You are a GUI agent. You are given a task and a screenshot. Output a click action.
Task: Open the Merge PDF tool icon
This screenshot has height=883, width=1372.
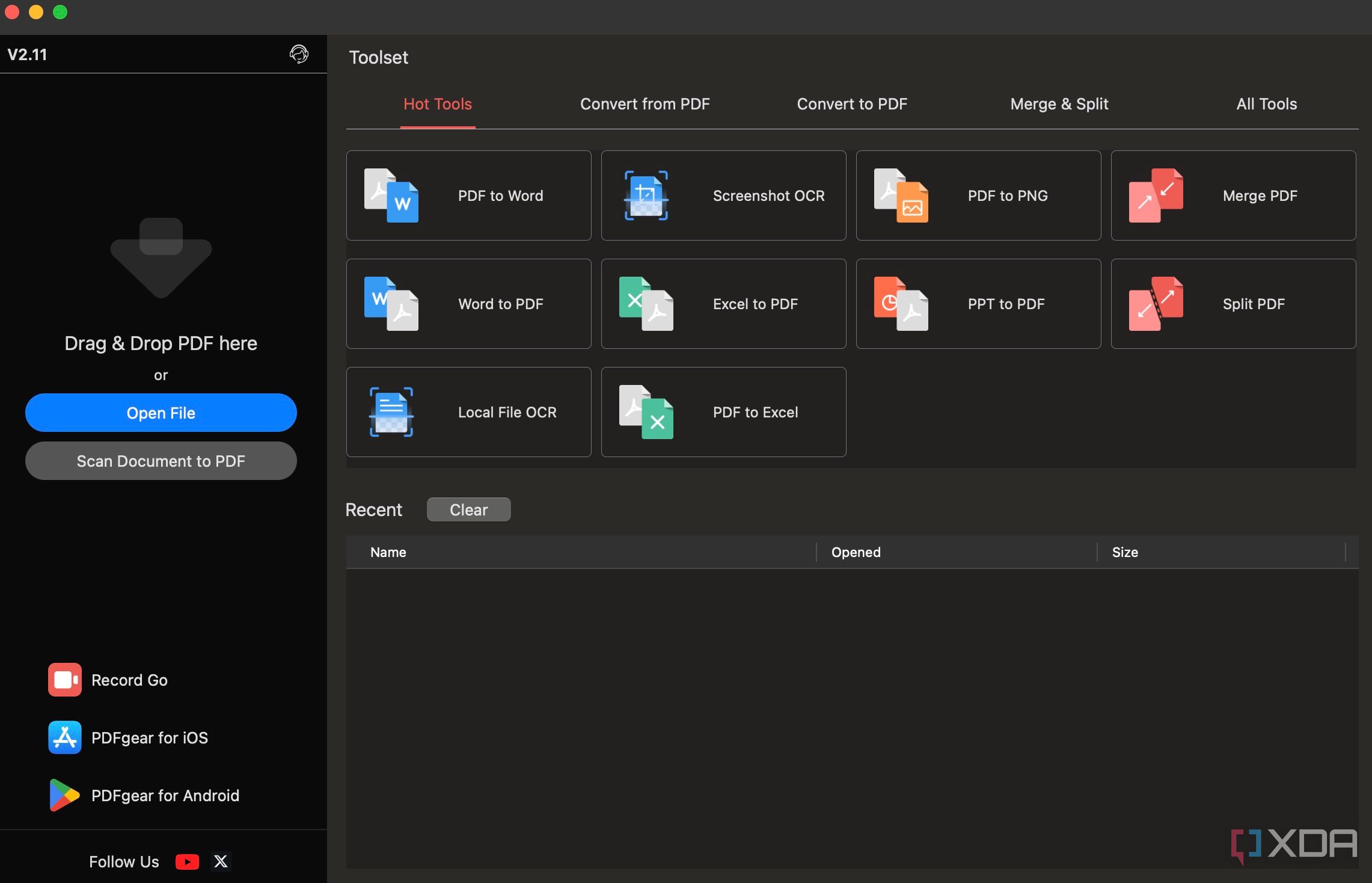tap(1156, 195)
